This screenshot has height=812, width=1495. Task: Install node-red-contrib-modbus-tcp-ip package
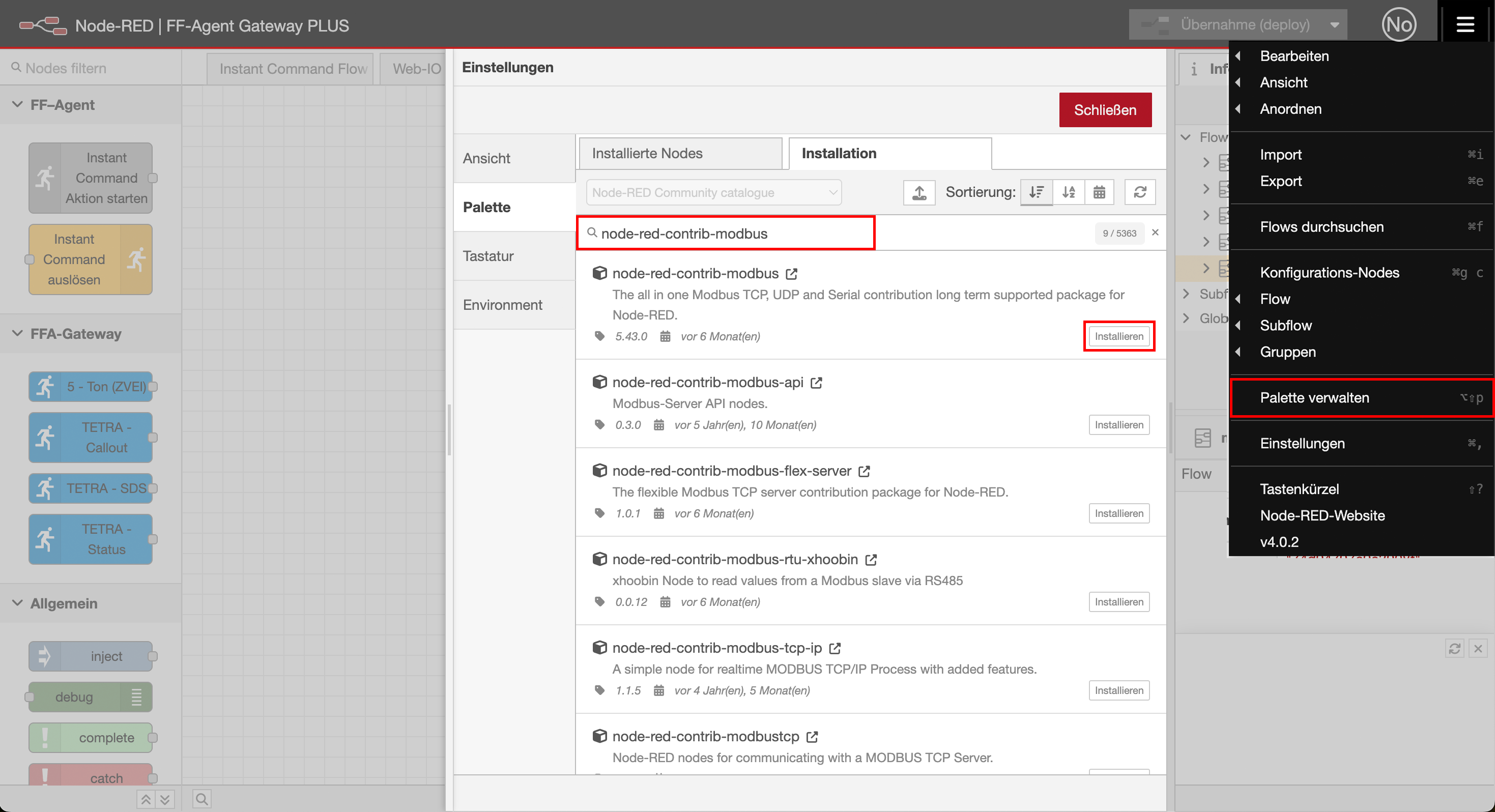(x=1119, y=691)
